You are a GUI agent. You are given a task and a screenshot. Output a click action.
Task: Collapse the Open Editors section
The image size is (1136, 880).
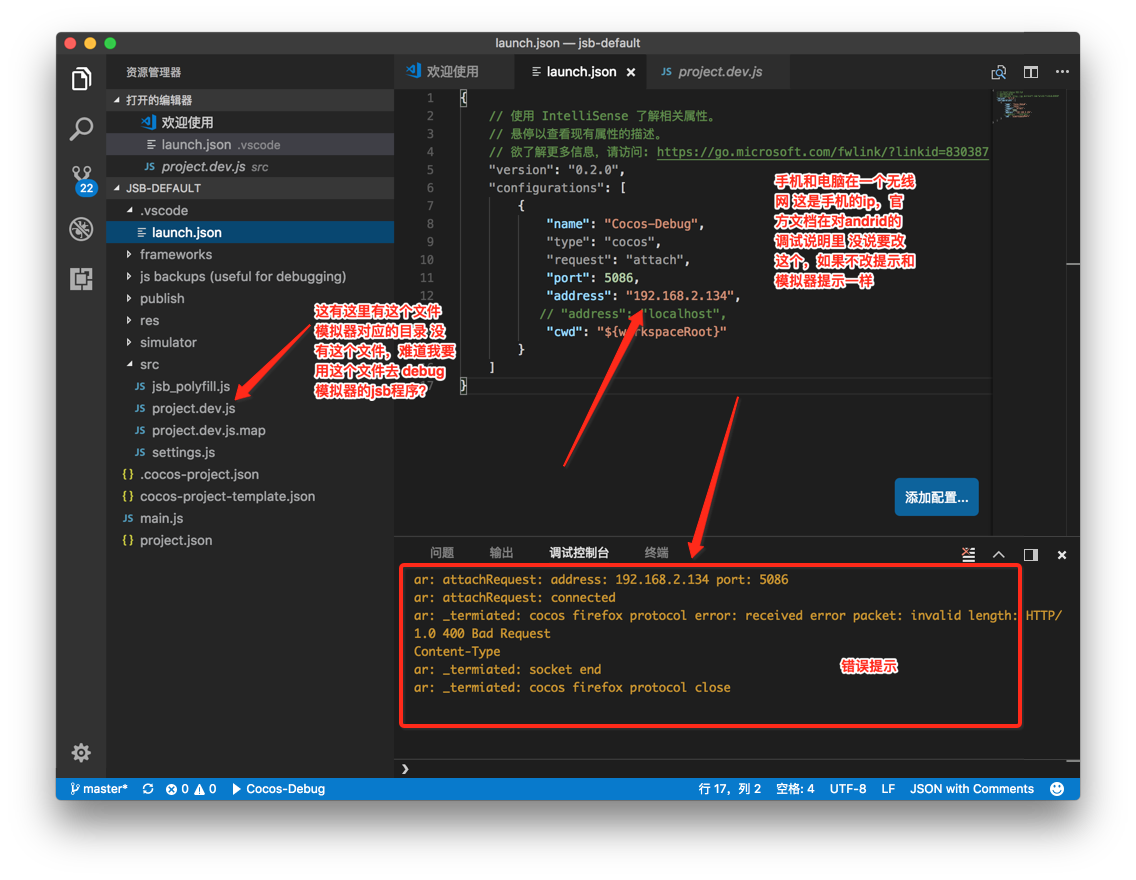coord(117,100)
